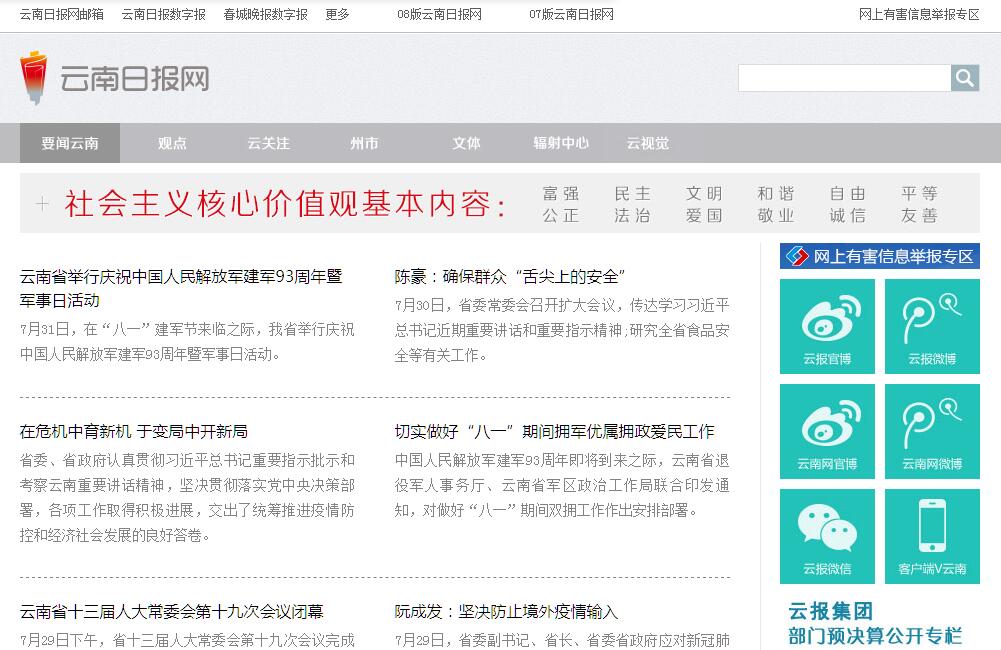Open the 云报微博 Tencent Weibo tile

click(x=932, y=326)
